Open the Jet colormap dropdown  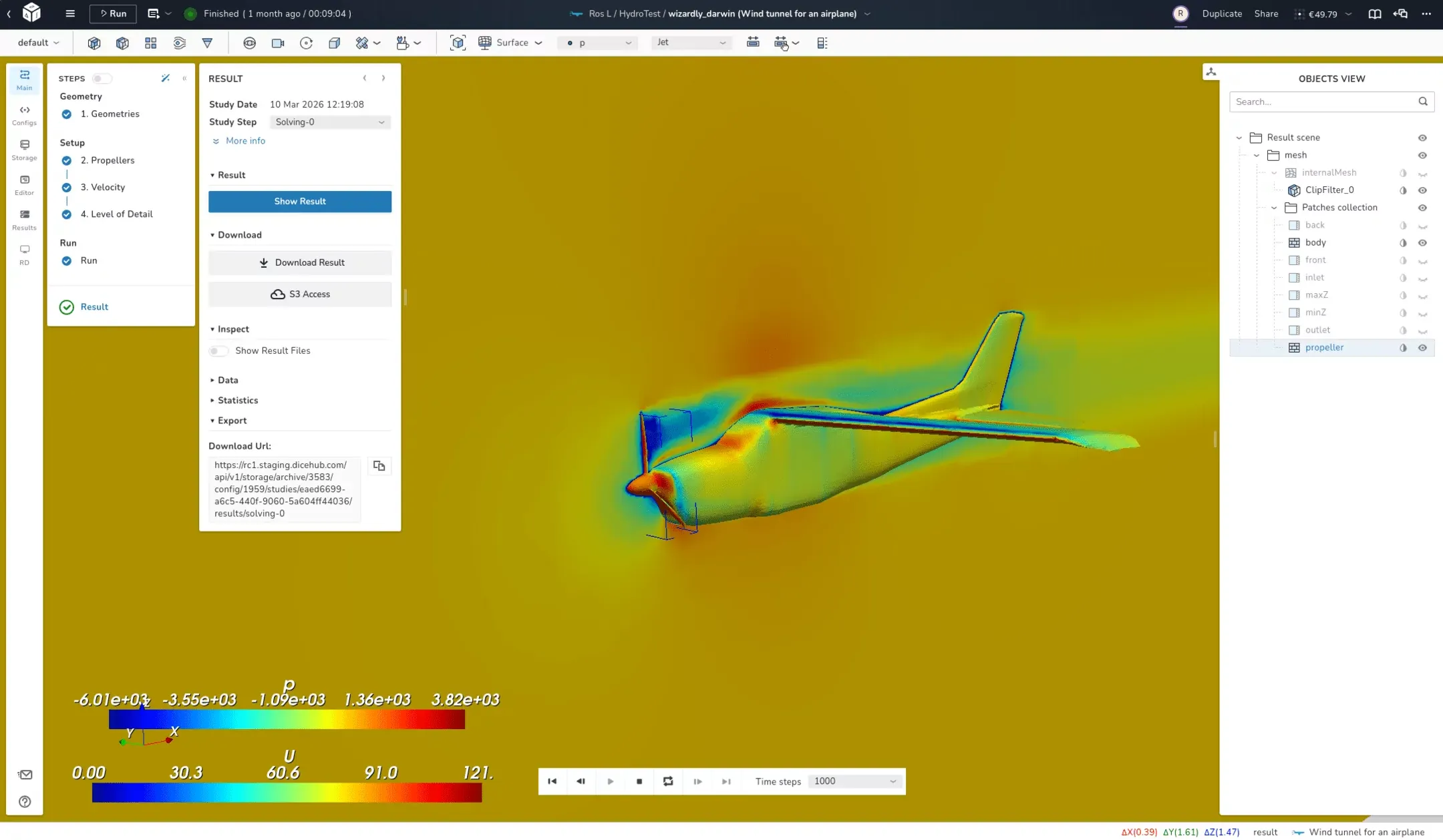point(691,42)
